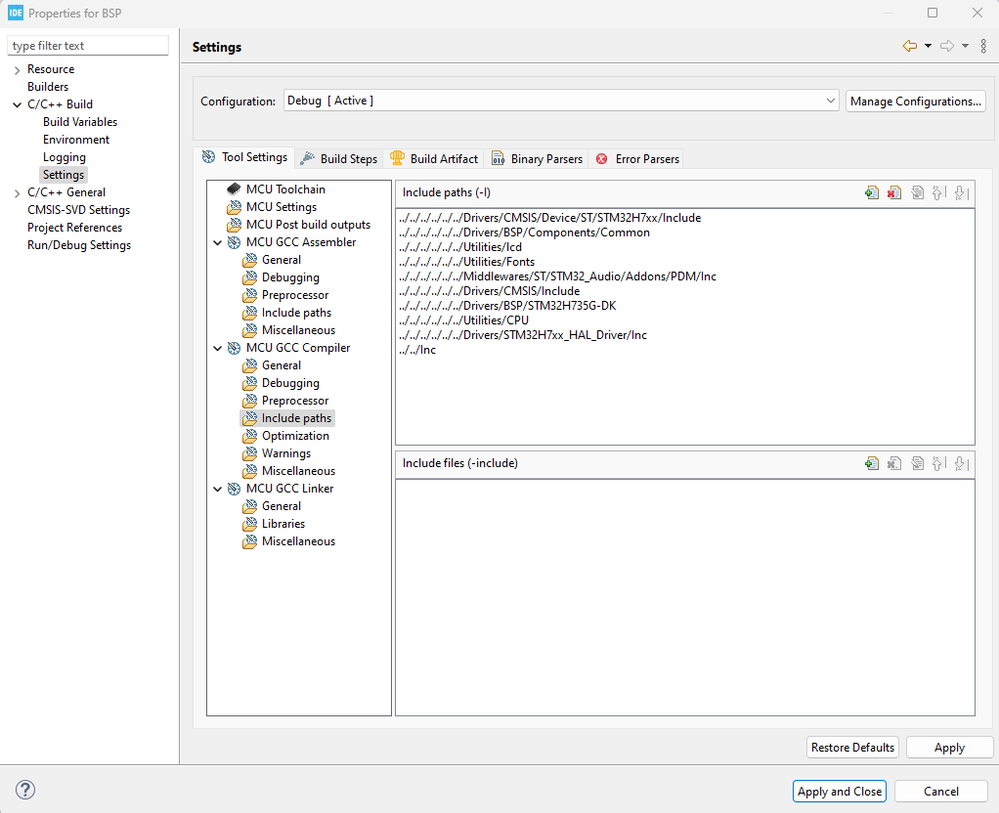
Task: Open forward history dropdown arrow
Action: coord(965,46)
